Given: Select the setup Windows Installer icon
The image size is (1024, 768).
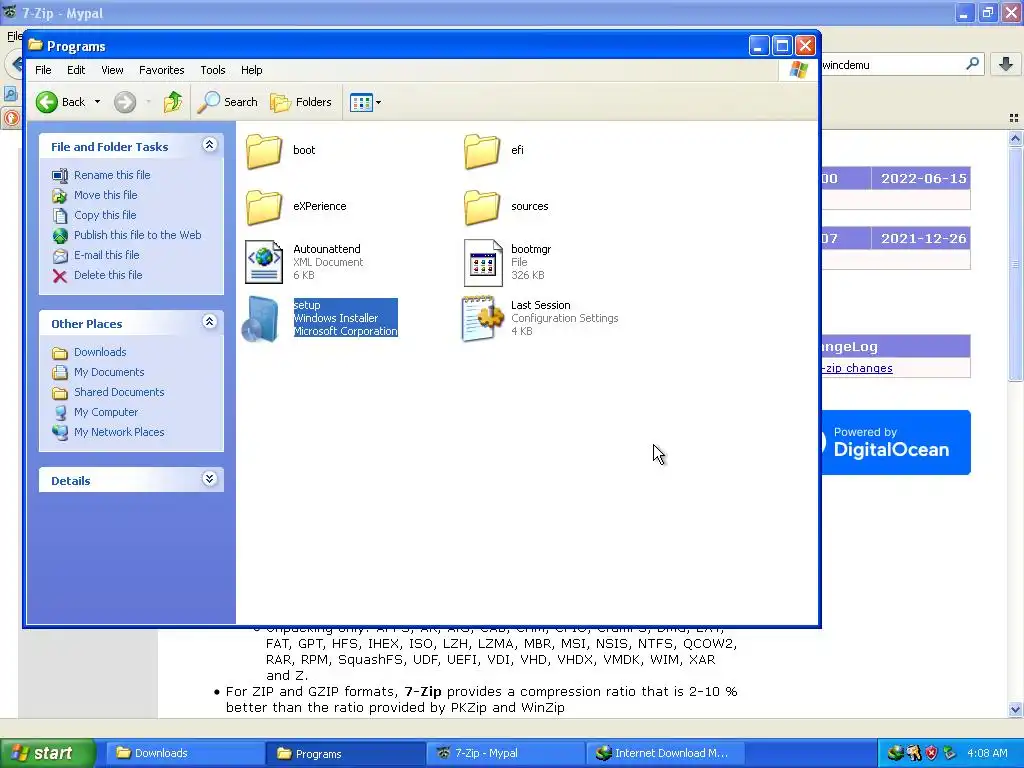Looking at the screenshot, I should pos(261,319).
